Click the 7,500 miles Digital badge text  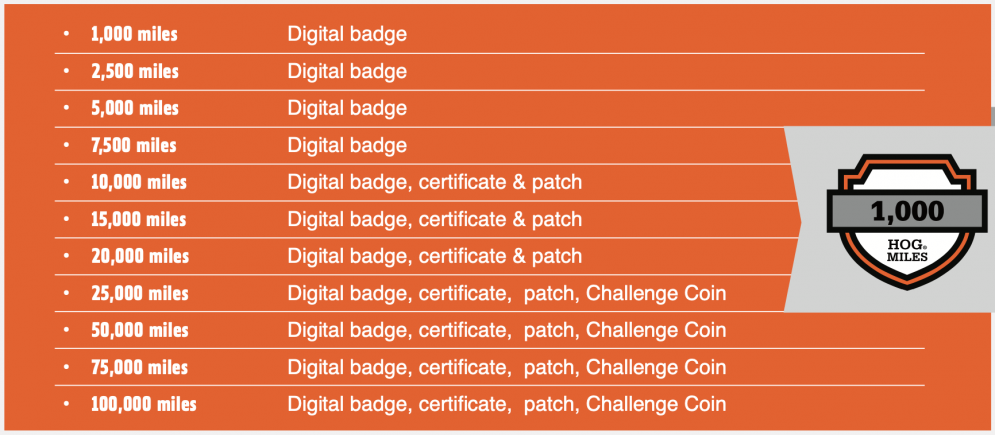click(347, 145)
